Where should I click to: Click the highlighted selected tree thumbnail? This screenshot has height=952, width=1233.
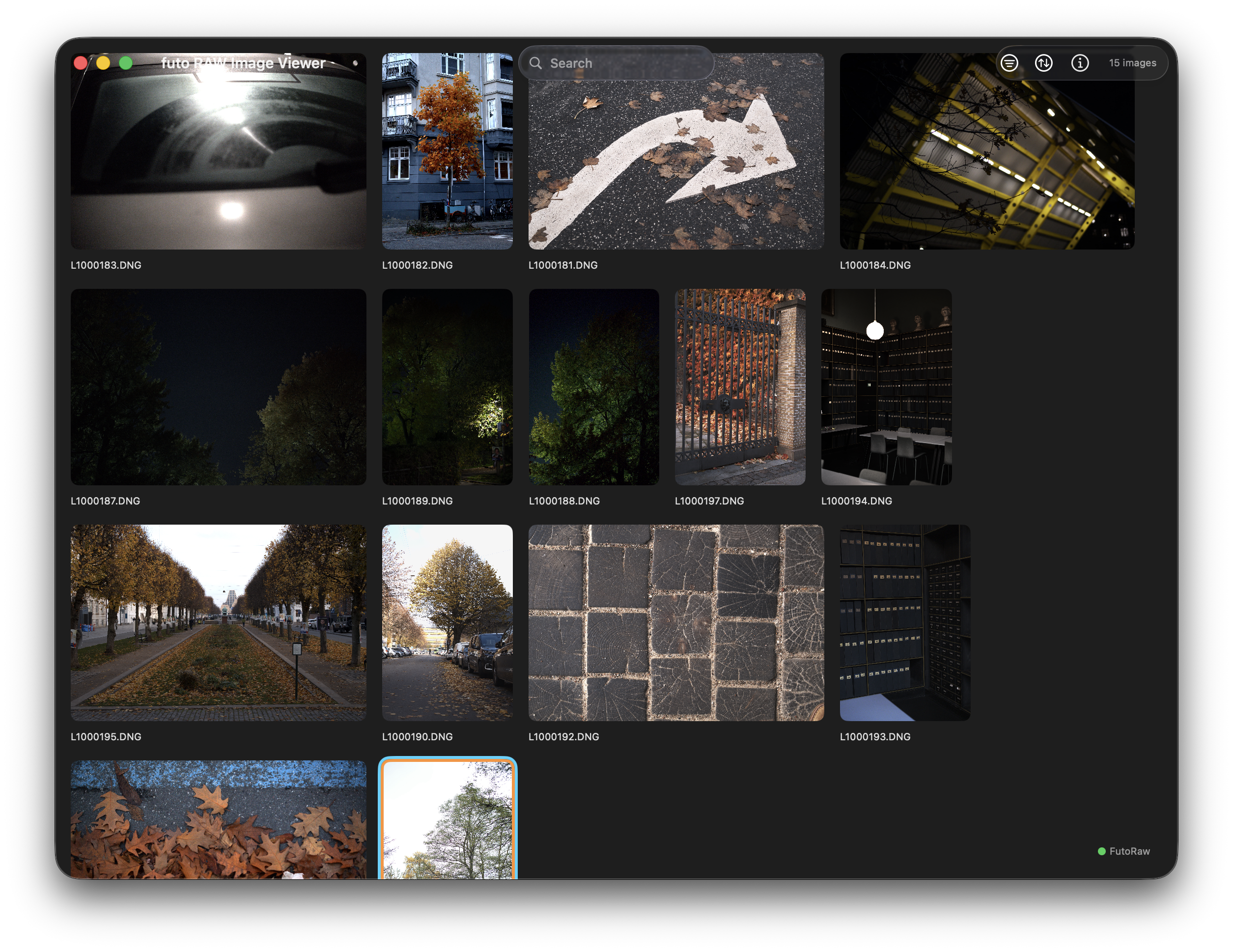pos(447,819)
